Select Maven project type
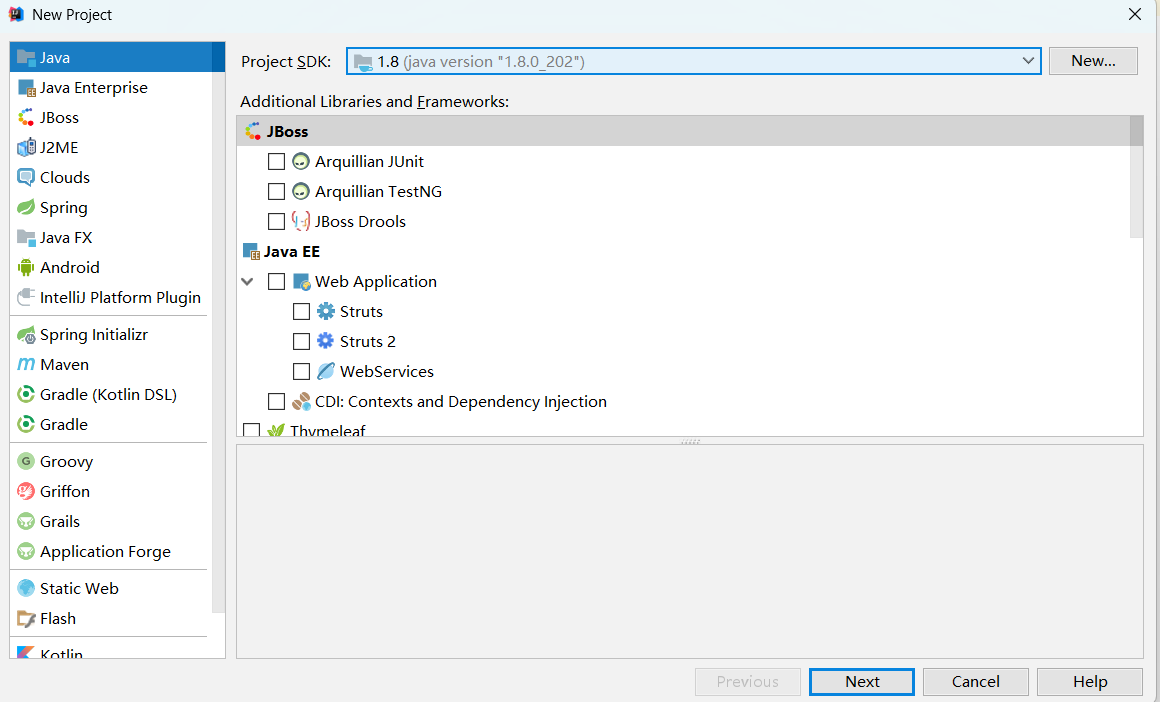The height and width of the screenshot is (702, 1160). pos(110,365)
